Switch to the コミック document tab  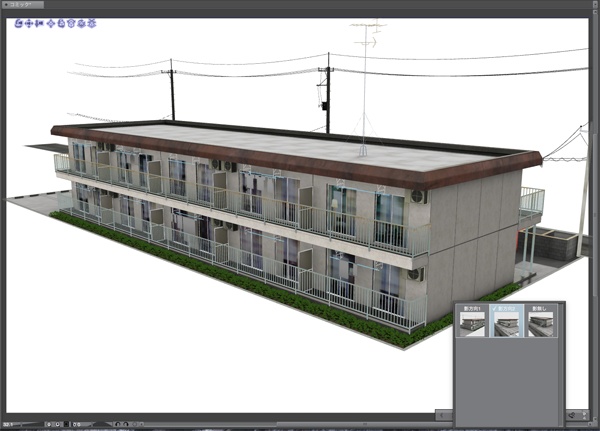tap(23, 5)
